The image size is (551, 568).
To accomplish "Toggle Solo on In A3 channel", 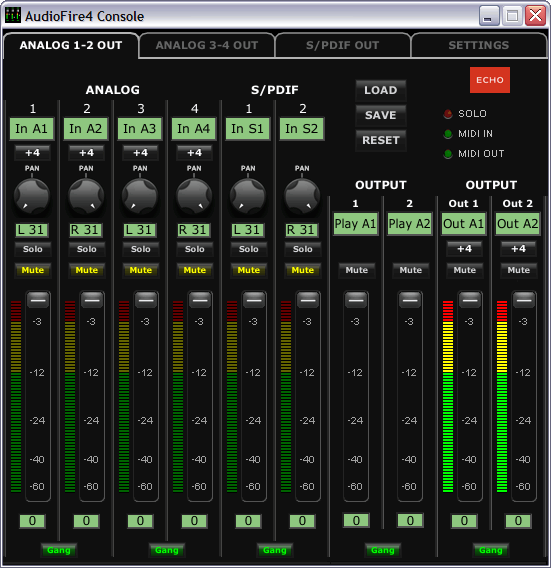I will click(x=141, y=249).
